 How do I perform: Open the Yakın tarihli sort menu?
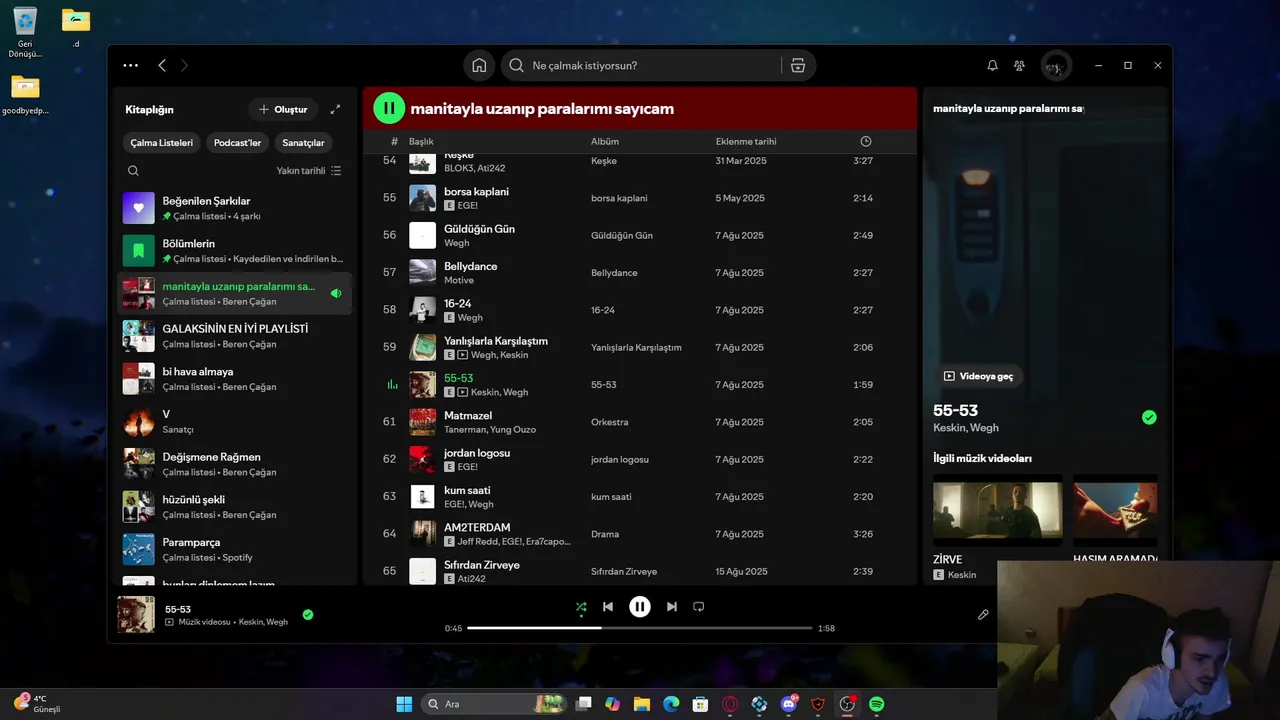point(309,171)
